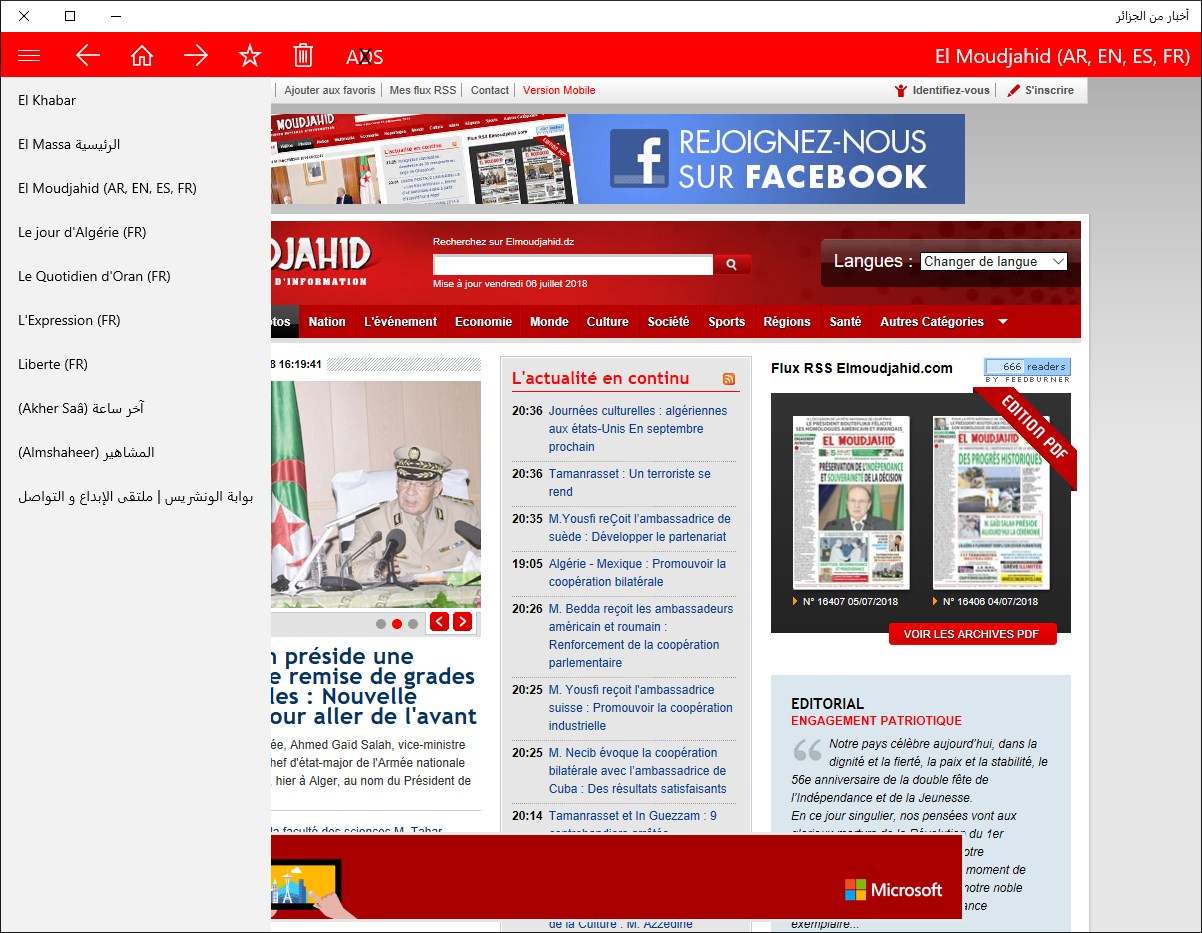
Task: Open the Nation tab
Action: point(327,322)
